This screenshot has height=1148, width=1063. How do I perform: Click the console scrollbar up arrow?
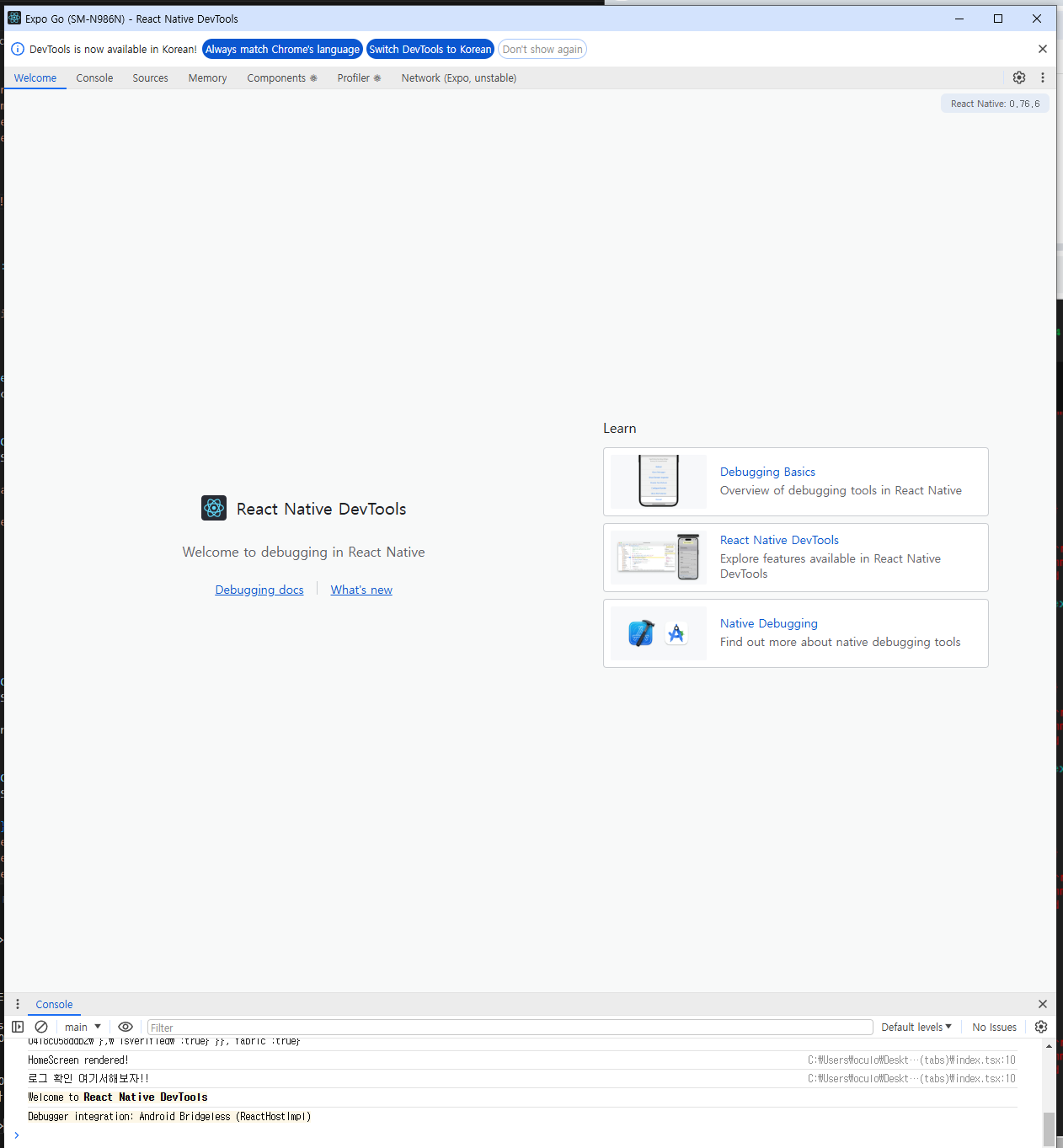[1049, 1046]
